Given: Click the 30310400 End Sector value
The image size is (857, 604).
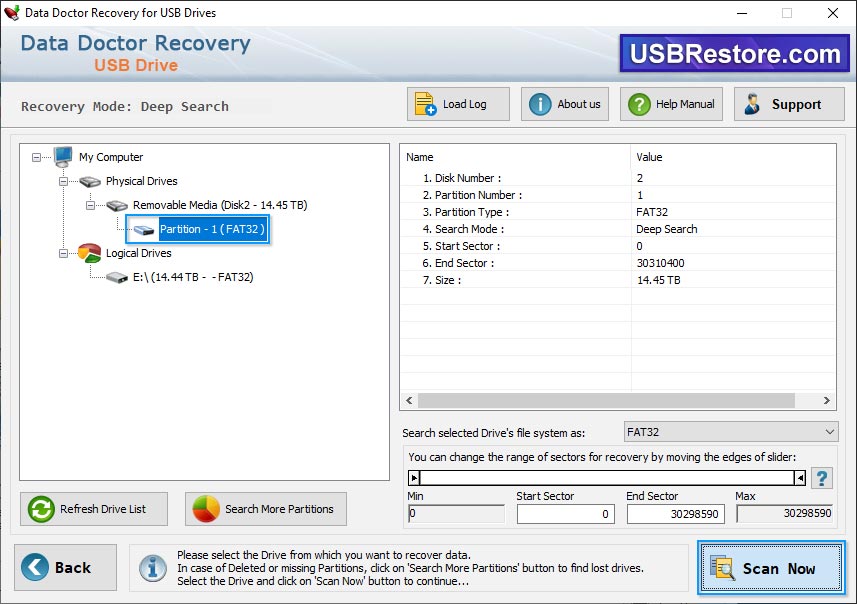Looking at the screenshot, I should (660, 263).
